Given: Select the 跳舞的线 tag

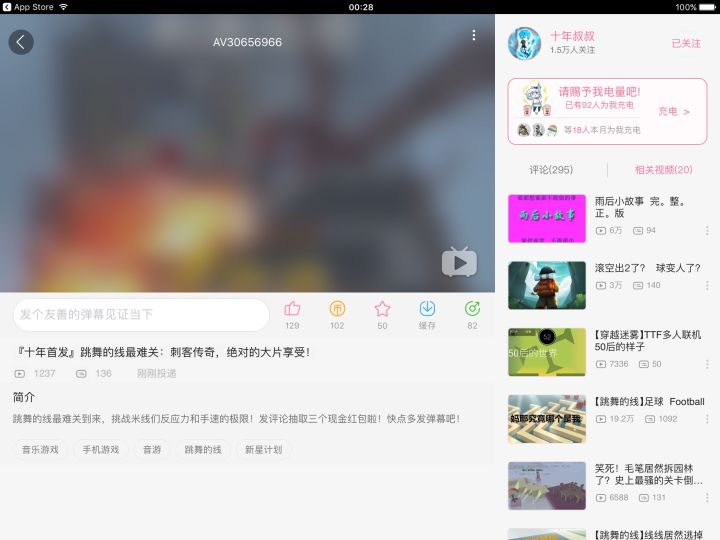Looking at the screenshot, I should click(x=202, y=450).
